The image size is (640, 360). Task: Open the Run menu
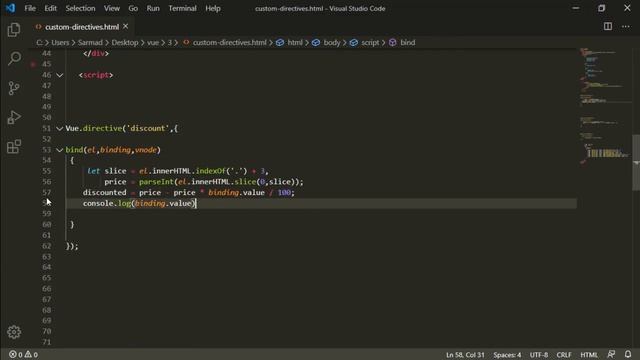[153, 8]
